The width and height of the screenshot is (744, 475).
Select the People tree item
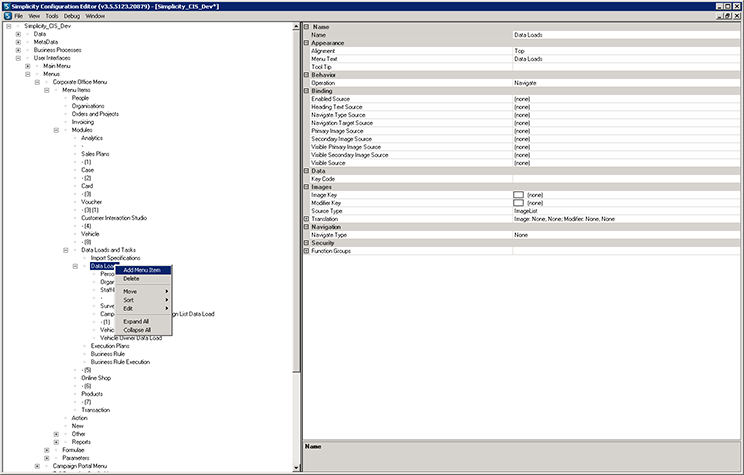80,98
